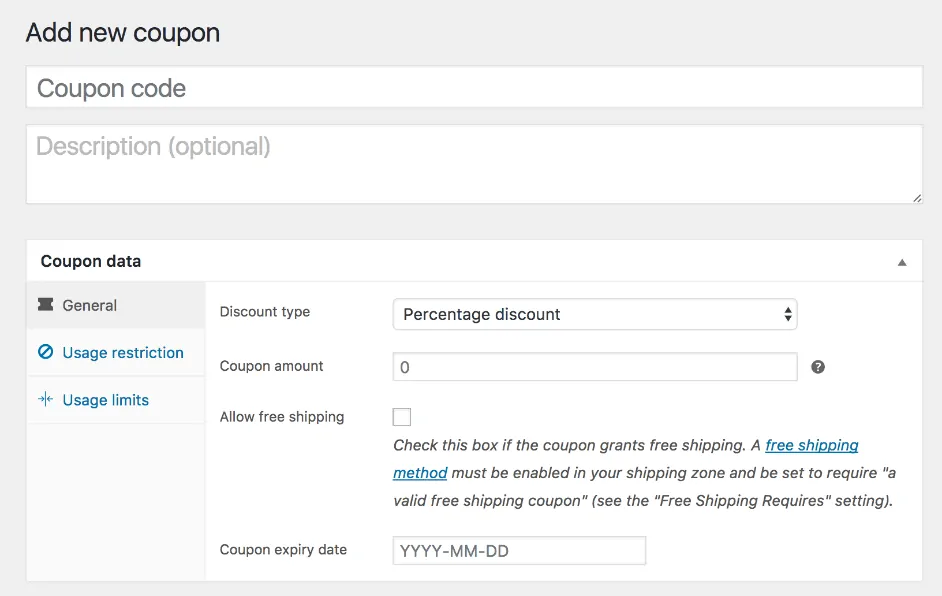Click the ticket icon beside General
This screenshot has height=596, width=942.
coord(46,306)
